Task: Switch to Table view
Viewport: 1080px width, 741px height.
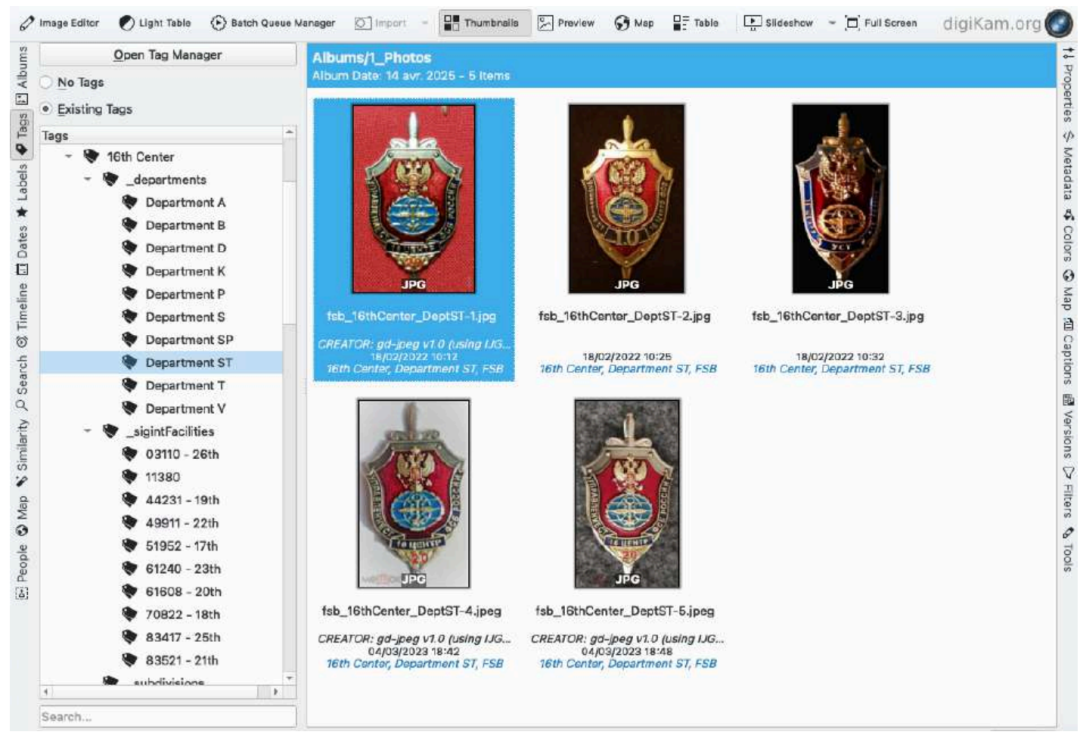Action: point(696,23)
